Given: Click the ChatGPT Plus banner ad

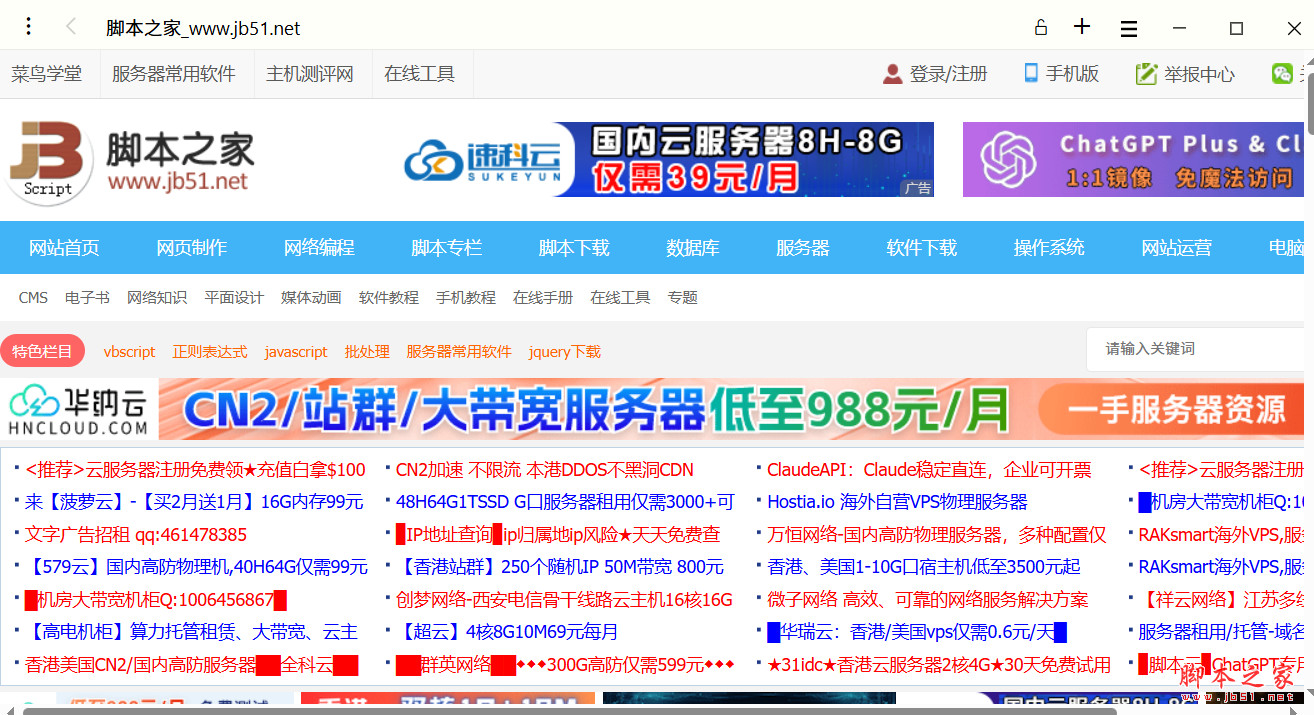Looking at the screenshot, I should pos(1133,159).
